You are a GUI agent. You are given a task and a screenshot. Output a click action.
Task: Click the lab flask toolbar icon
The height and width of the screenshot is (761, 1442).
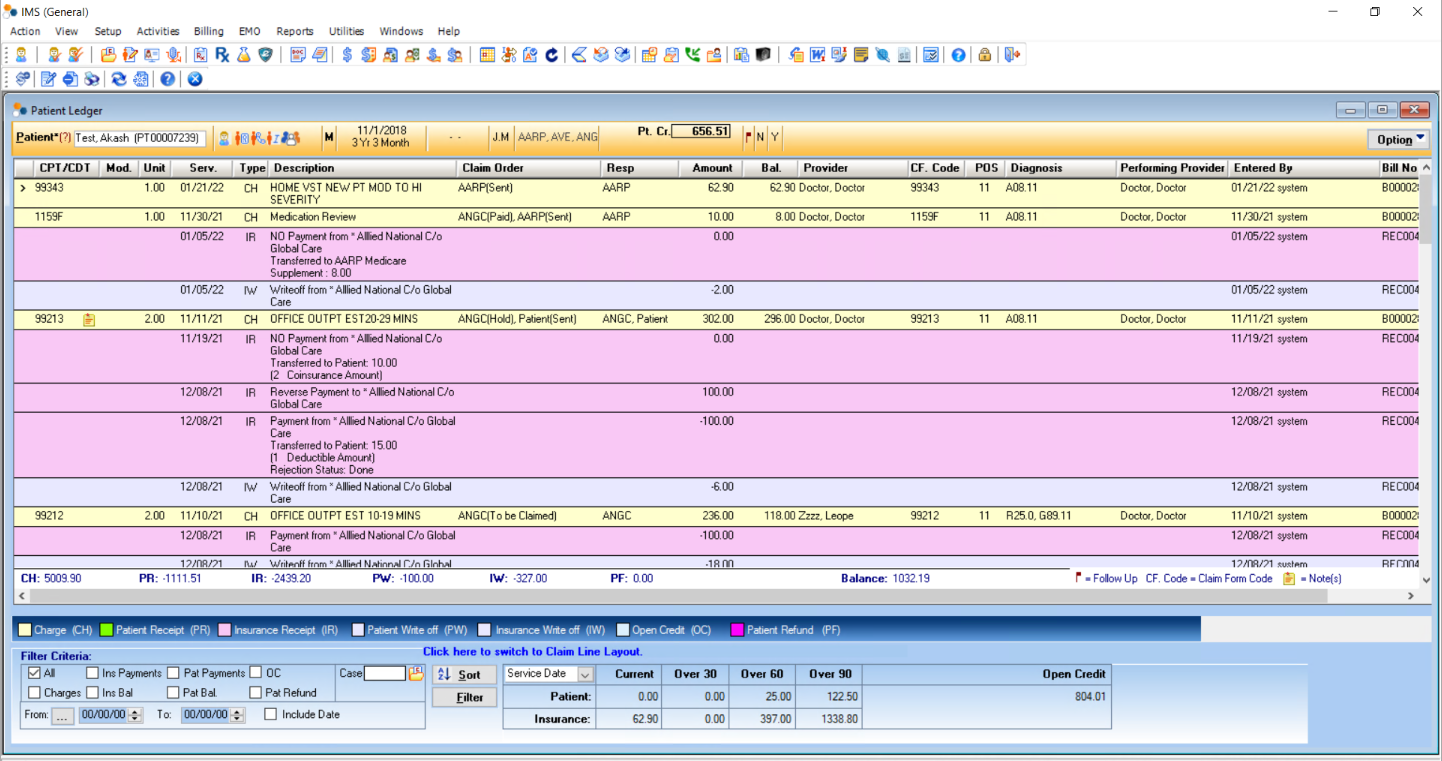pyautogui.click(x=243, y=55)
